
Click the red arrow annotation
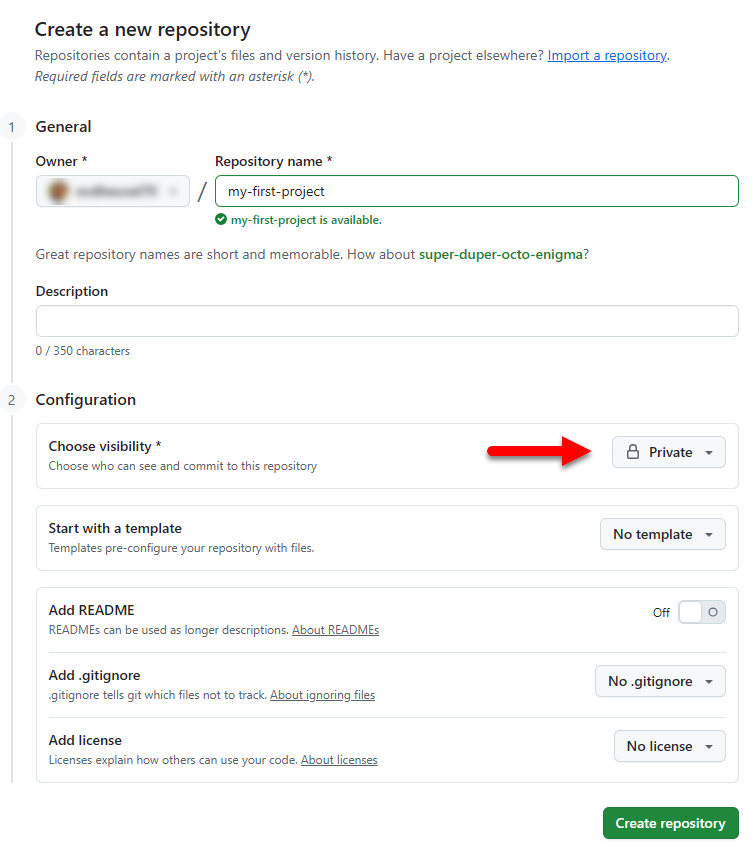540,452
